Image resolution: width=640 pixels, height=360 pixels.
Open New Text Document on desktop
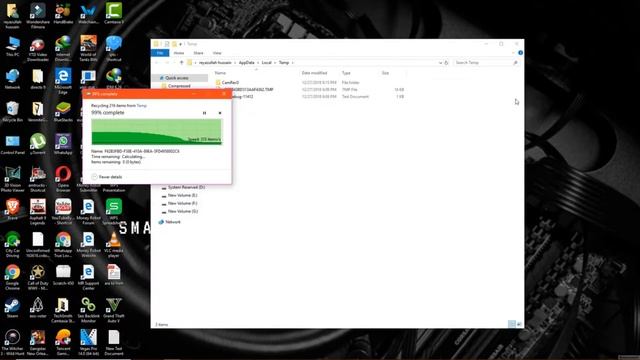[x=114, y=343]
